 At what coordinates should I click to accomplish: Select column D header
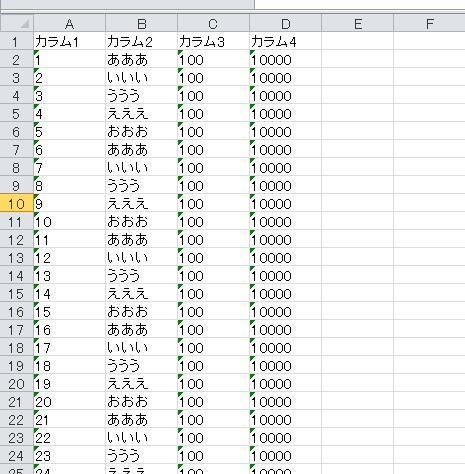286,23
